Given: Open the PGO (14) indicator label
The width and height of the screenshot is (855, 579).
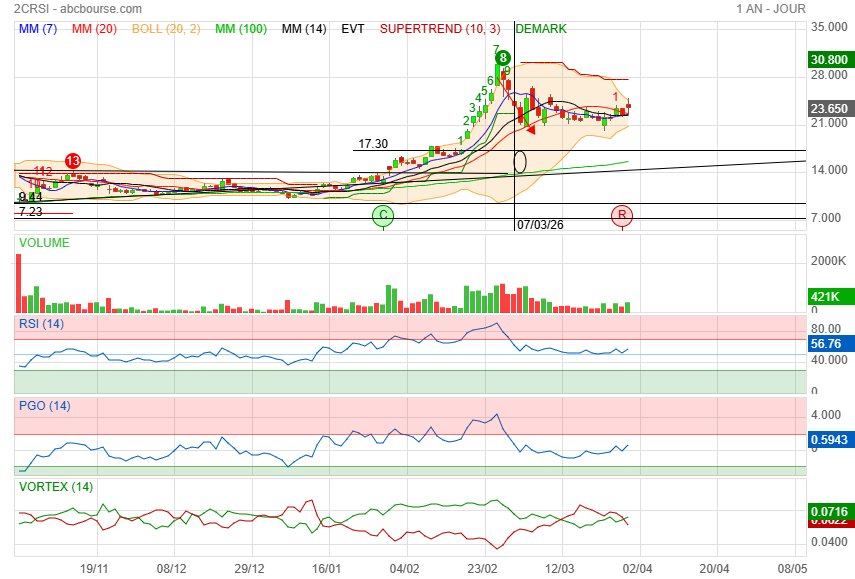Looking at the screenshot, I should (44, 406).
